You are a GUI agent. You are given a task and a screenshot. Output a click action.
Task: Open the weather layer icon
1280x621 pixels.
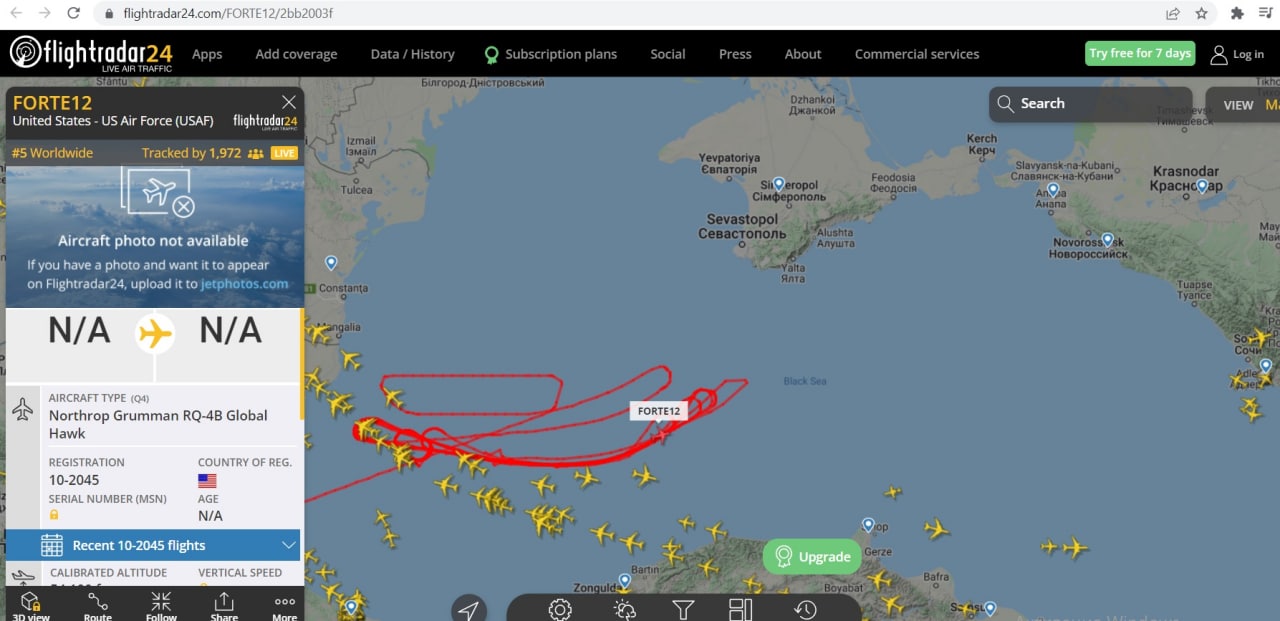(624, 609)
